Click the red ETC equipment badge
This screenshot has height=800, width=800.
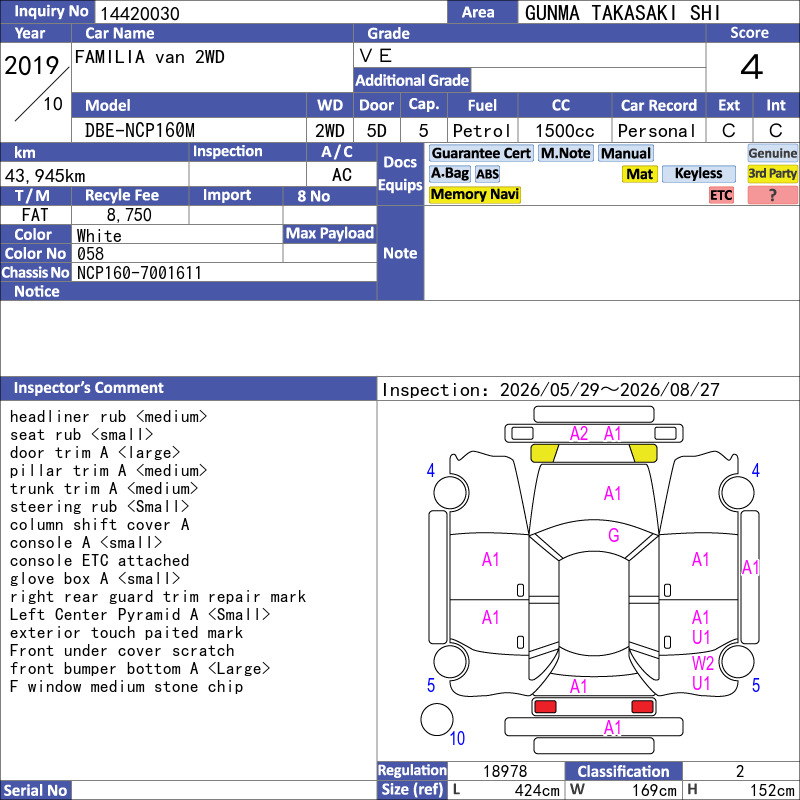pos(721,195)
